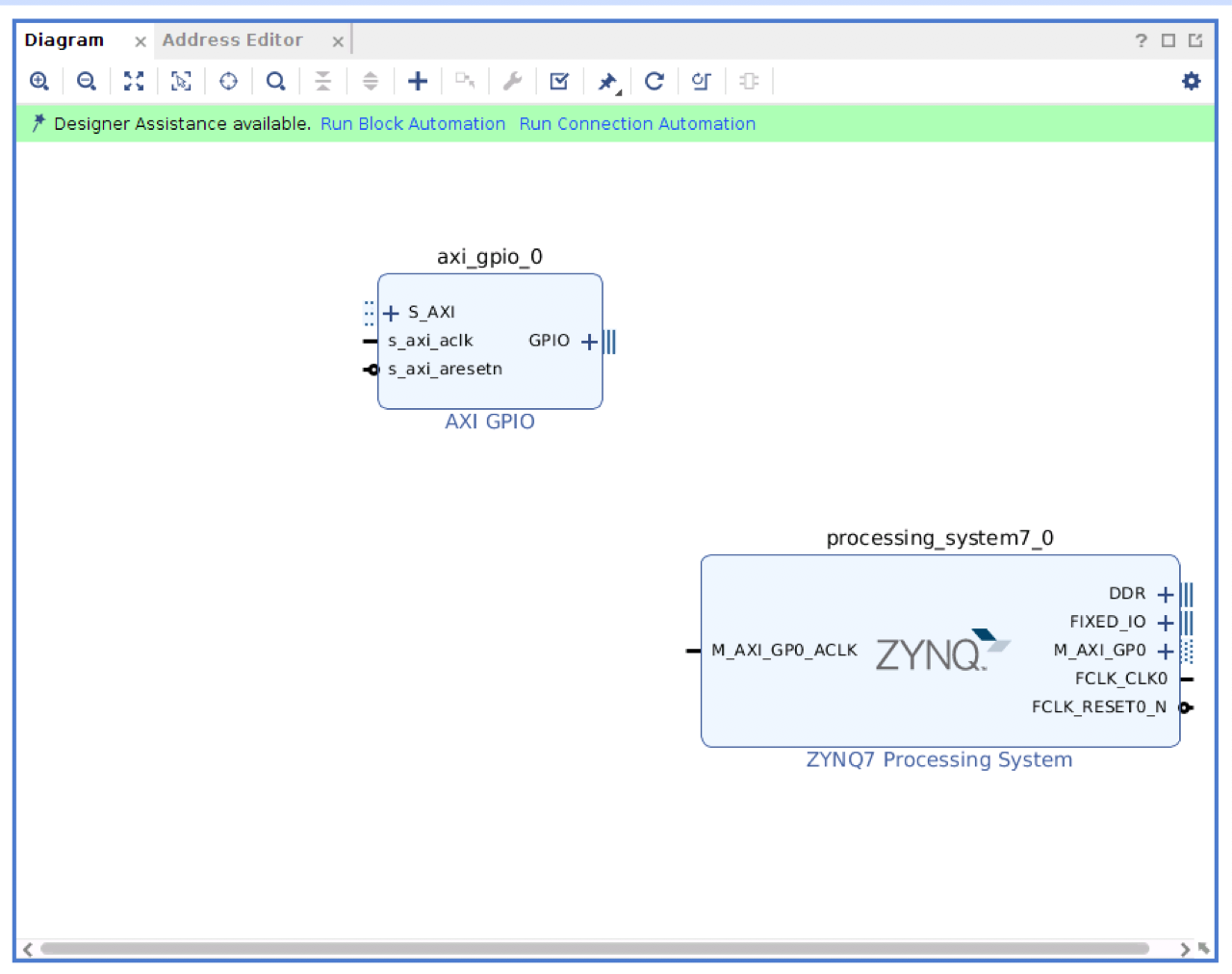Select the processing_system7_0 block name

tap(940, 538)
